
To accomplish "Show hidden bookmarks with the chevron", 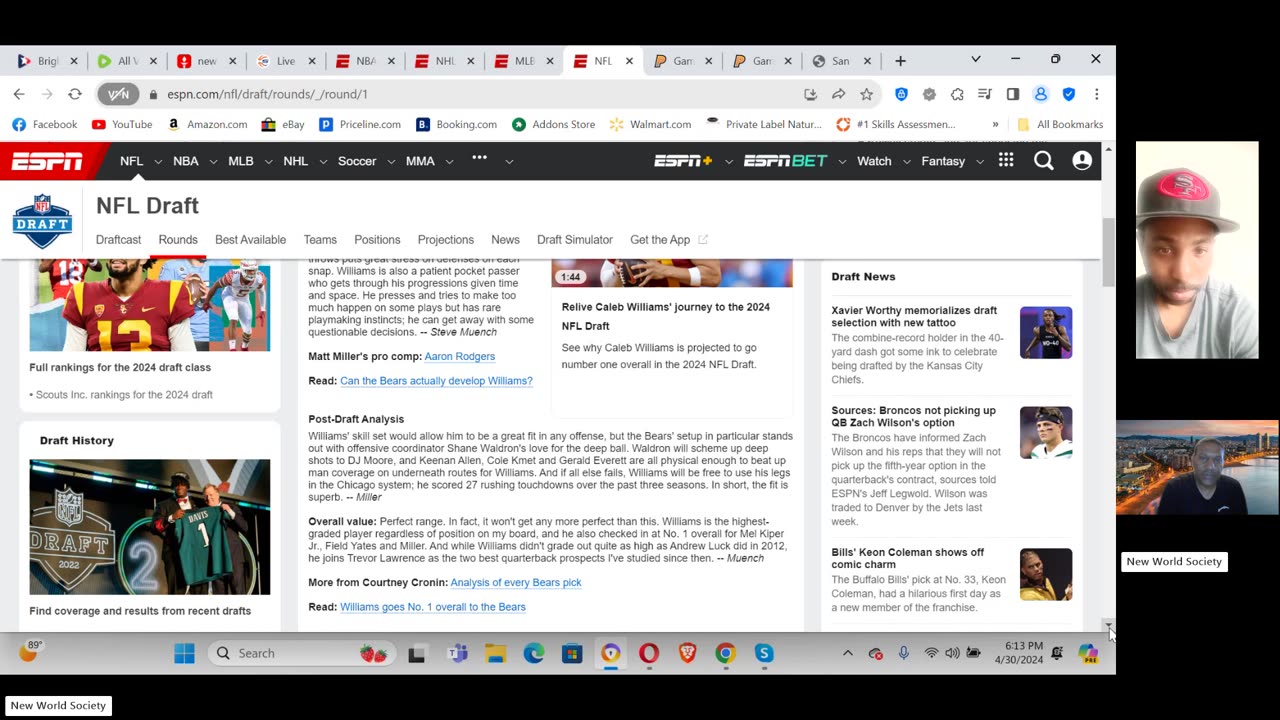I will pos(995,124).
